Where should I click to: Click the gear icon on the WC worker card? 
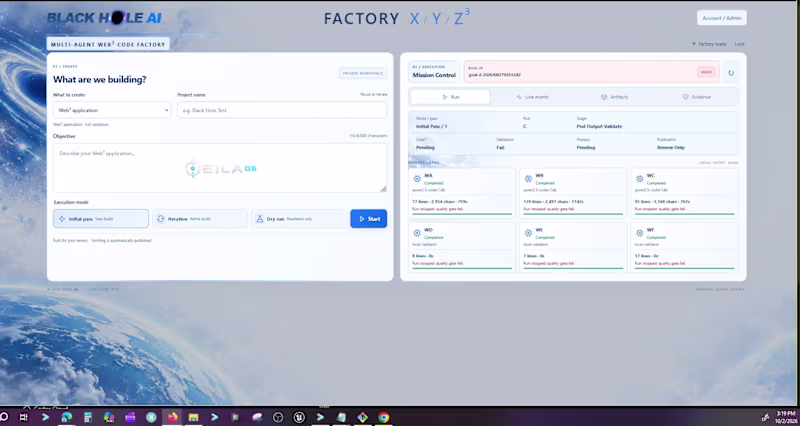click(639, 179)
